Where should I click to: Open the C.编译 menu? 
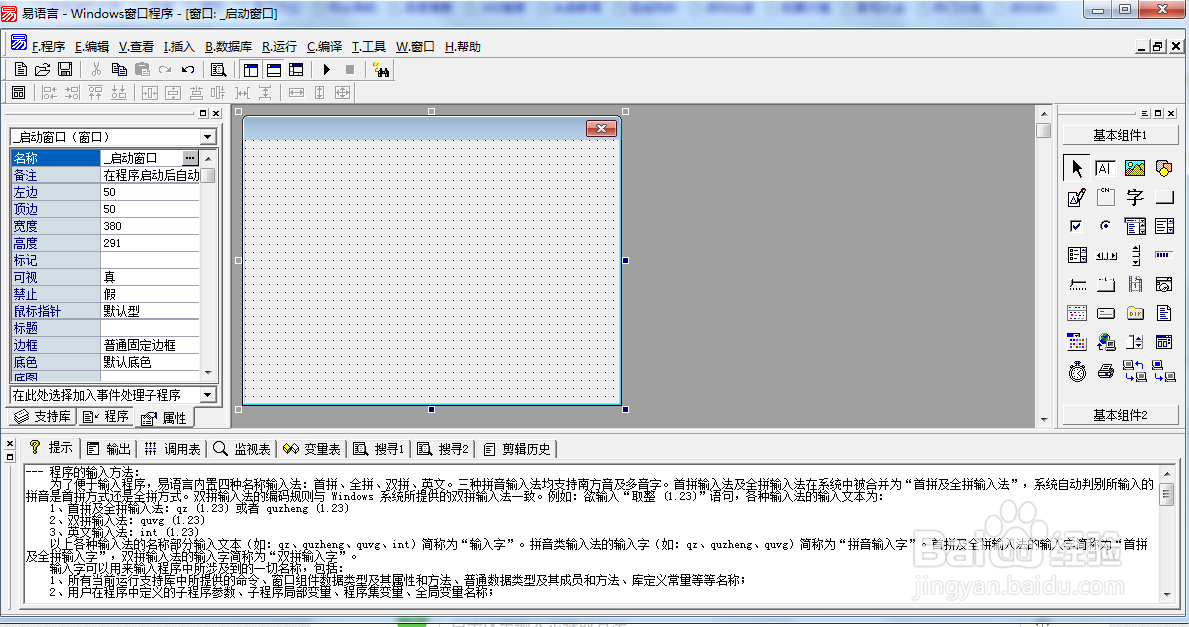(324, 46)
